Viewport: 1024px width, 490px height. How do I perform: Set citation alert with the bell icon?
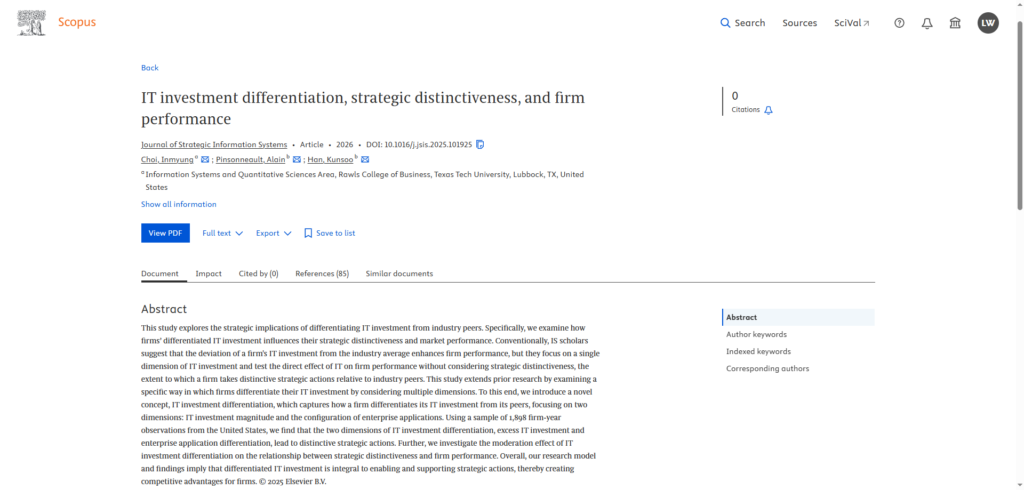(768, 110)
